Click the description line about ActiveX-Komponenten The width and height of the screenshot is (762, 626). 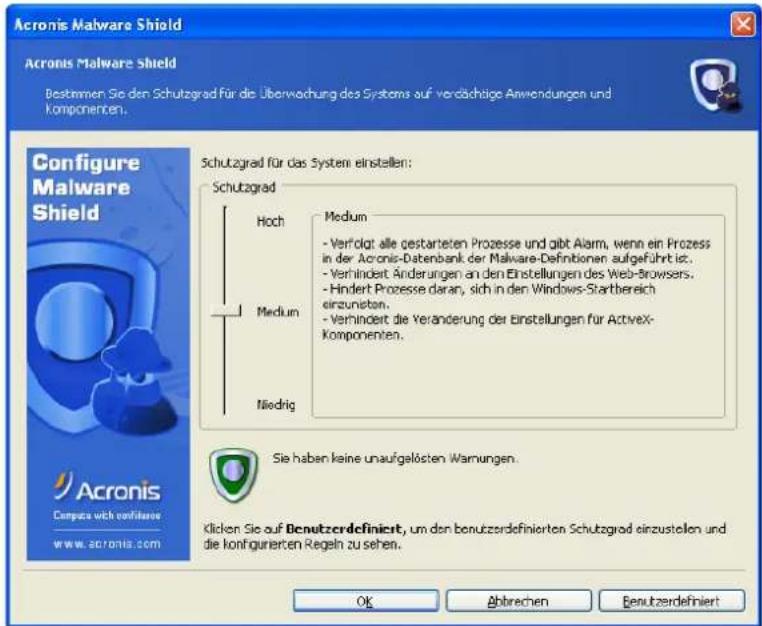pos(488,327)
